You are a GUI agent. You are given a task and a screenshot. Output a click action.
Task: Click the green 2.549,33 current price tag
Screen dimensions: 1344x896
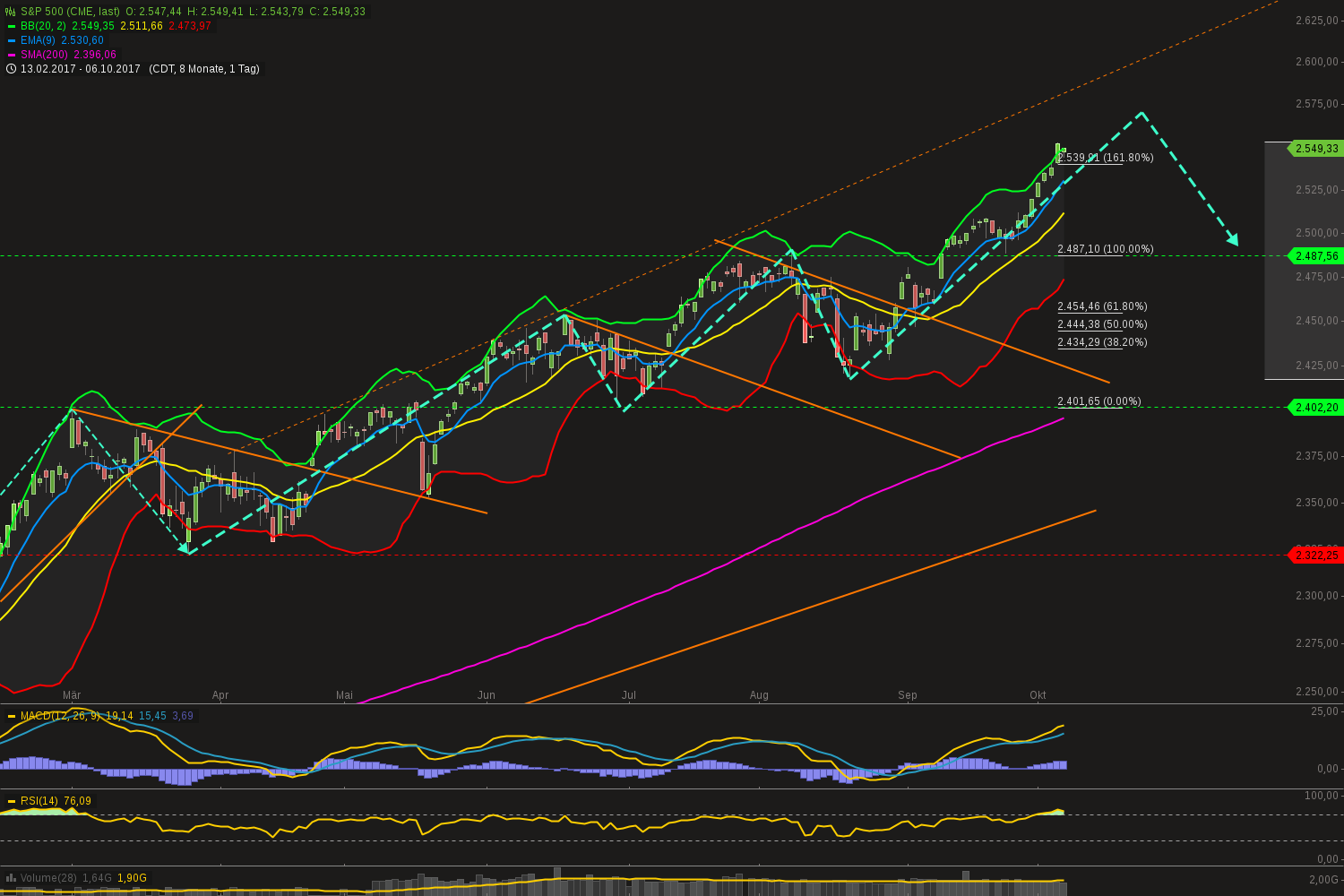click(1314, 149)
